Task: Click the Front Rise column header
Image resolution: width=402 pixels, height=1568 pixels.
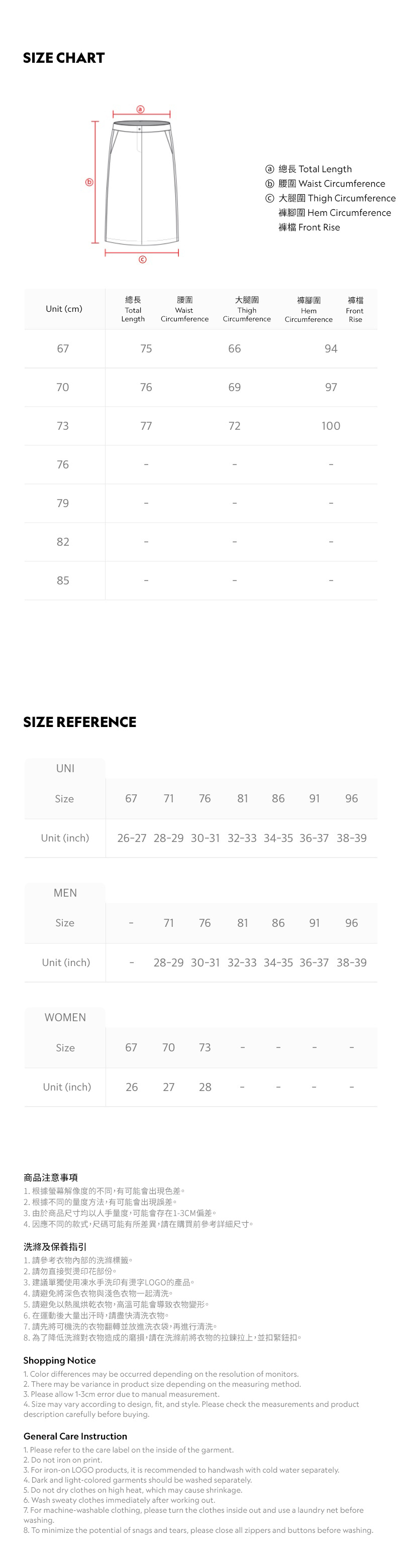Action: point(355,309)
